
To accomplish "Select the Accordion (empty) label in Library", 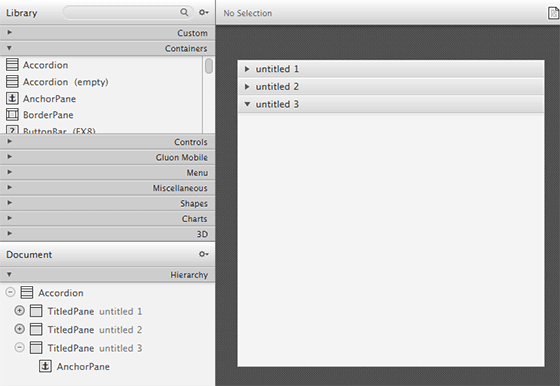I will 65,82.
